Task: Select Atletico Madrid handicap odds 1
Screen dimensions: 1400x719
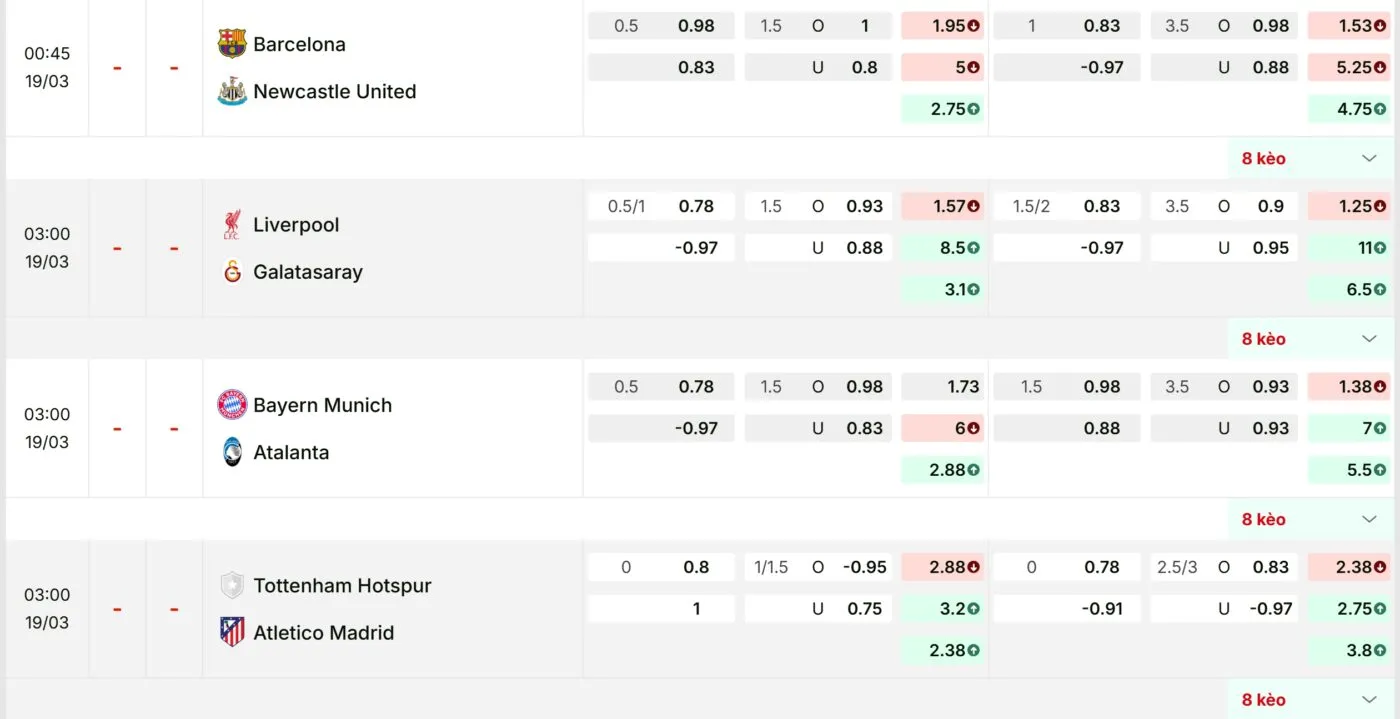Action: [x=695, y=608]
